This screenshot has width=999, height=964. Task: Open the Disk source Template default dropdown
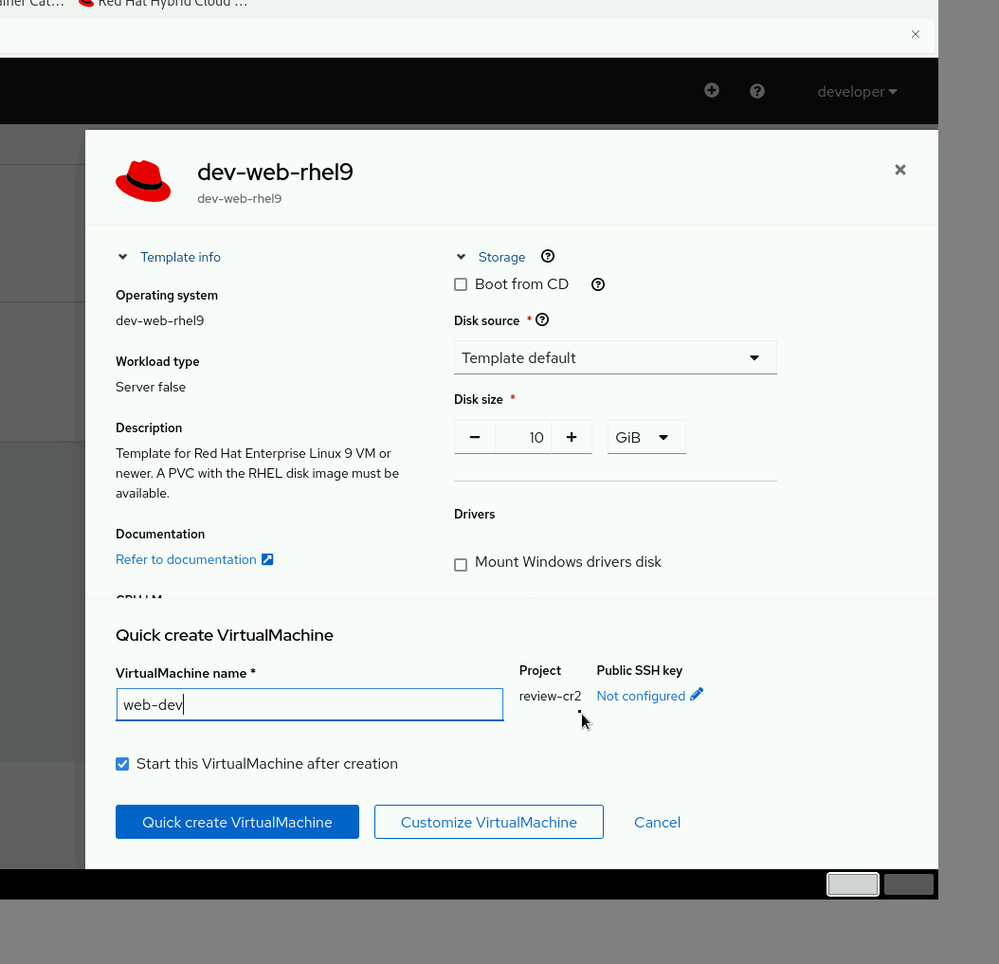[615, 358]
